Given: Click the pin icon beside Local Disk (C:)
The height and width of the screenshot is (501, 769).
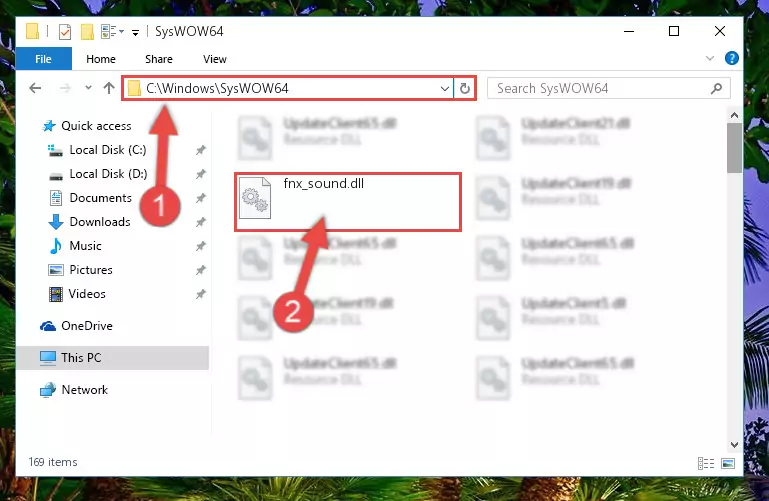Looking at the screenshot, I should coord(201,150).
